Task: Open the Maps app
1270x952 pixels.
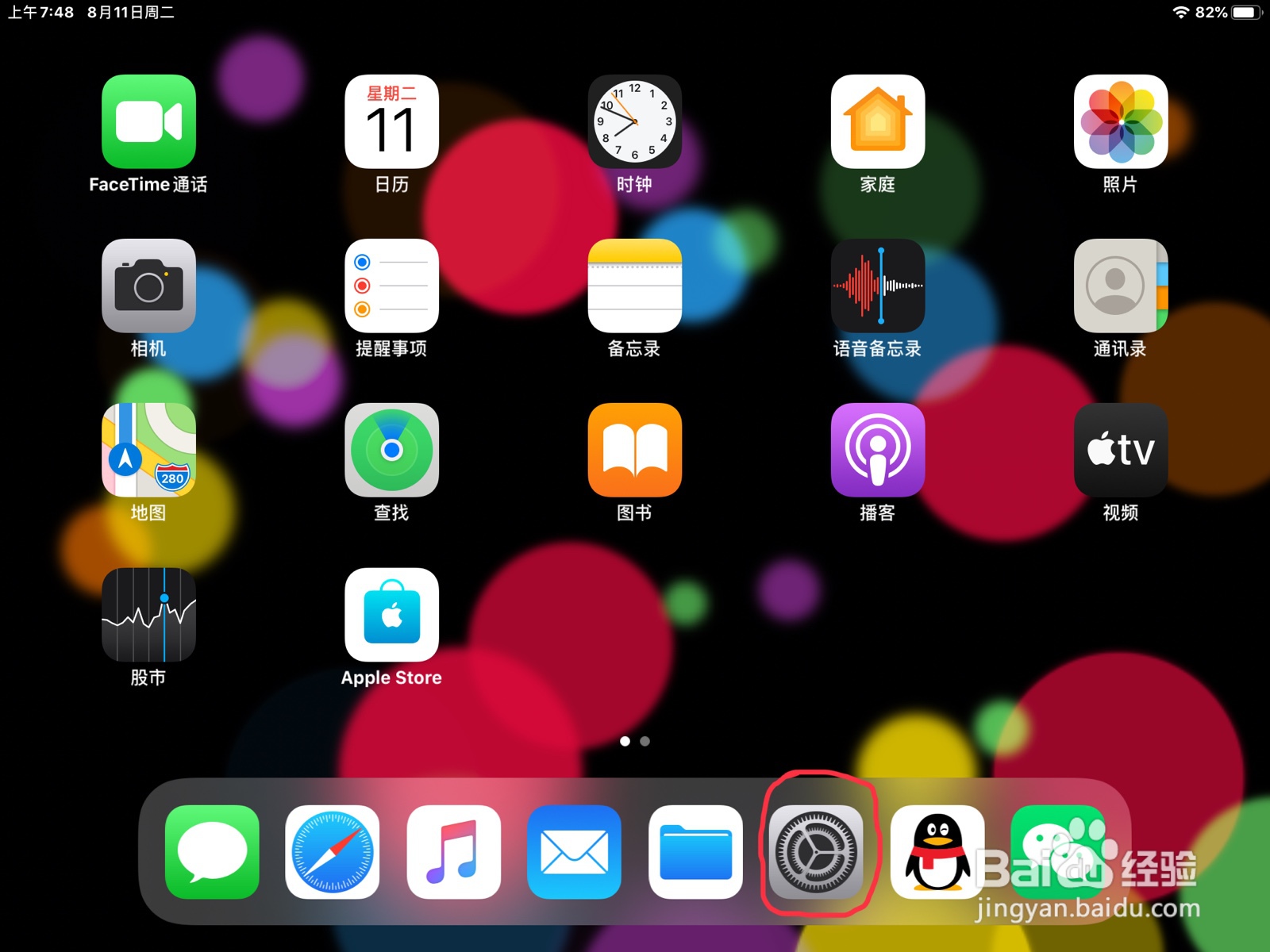Action: [x=148, y=450]
